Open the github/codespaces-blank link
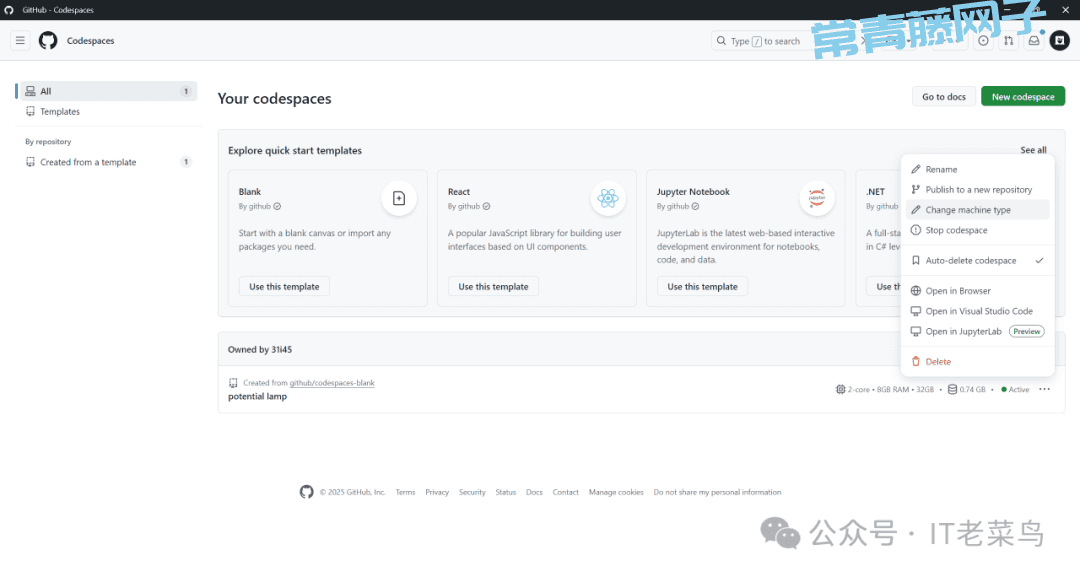 332,383
